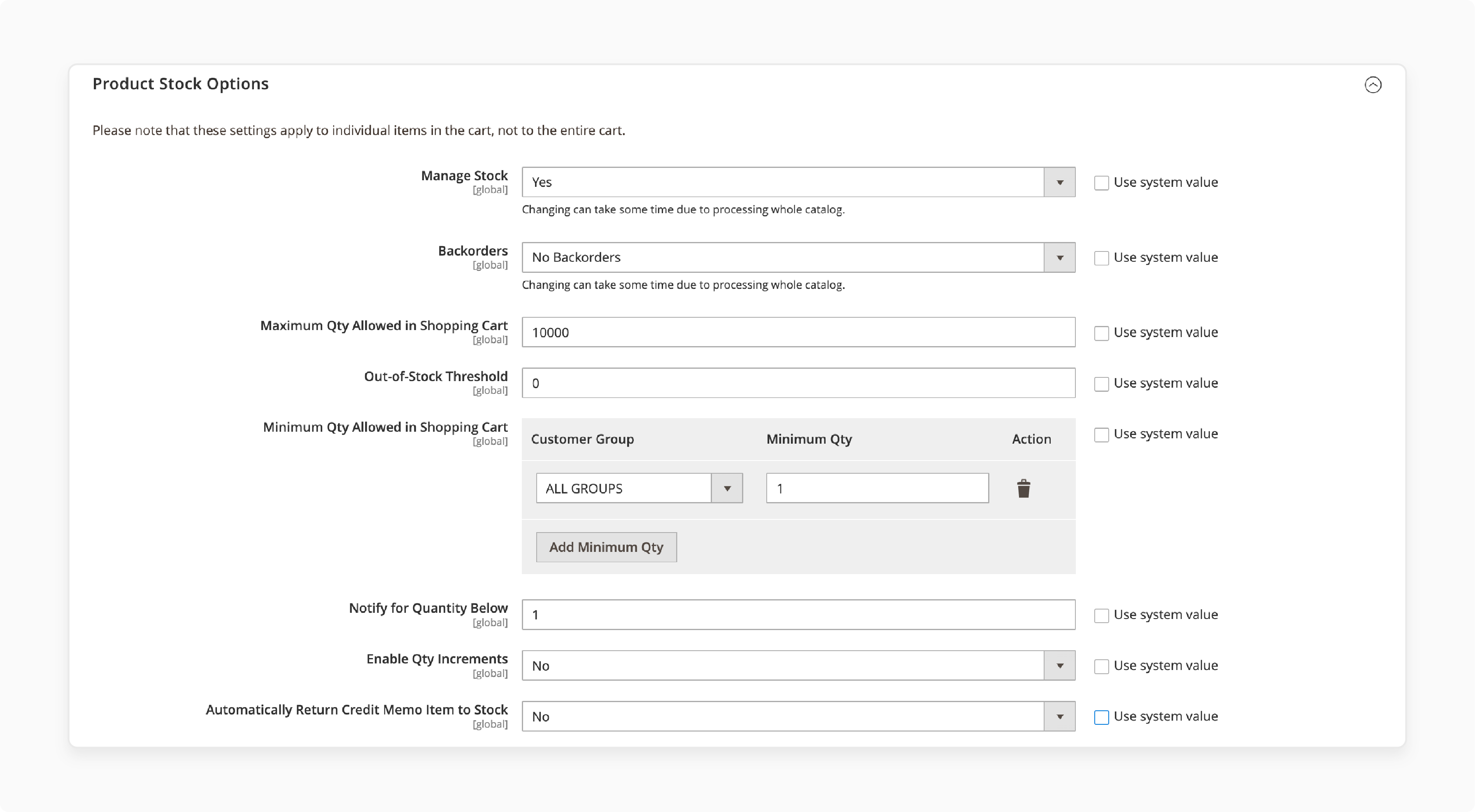Screen dimensions: 1475x812
Task: Click the Action column header
Action: (1031, 439)
